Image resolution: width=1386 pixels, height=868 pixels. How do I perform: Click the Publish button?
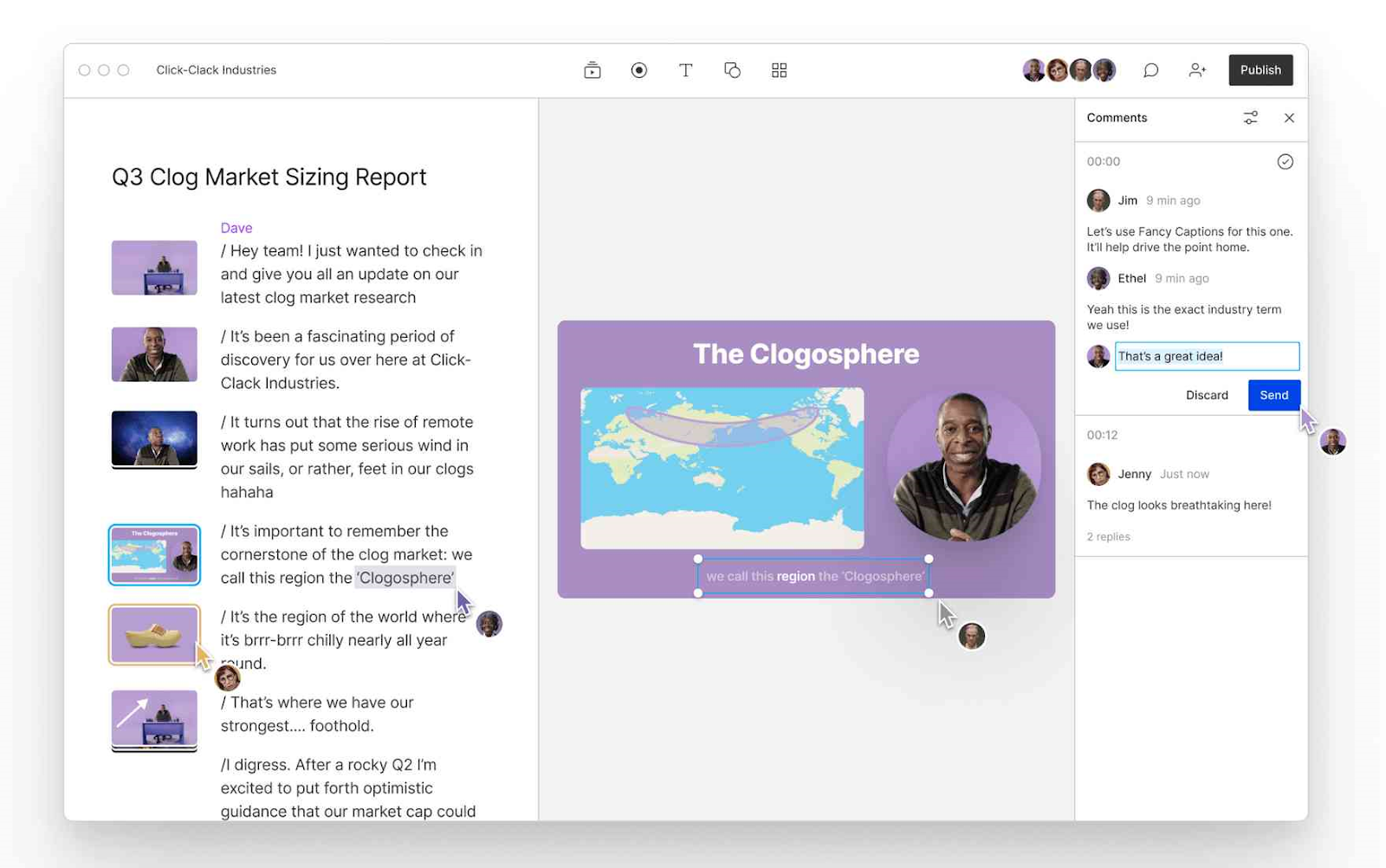point(1260,70)
